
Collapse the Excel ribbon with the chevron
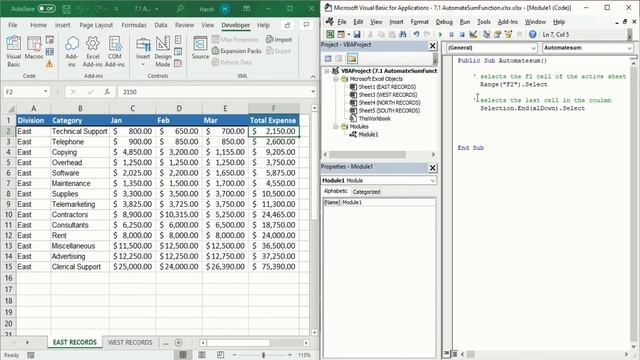[x=313, y=76]
